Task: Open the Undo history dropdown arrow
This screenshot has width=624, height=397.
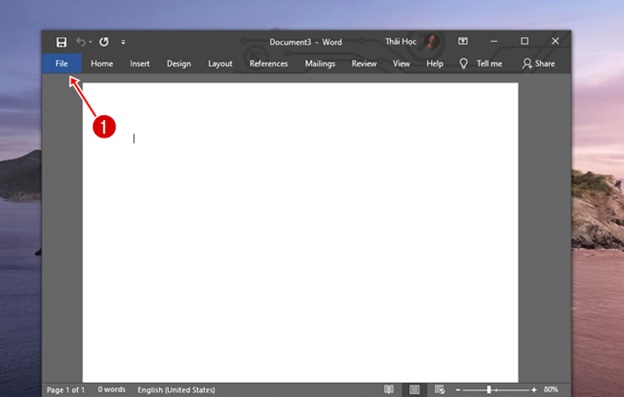Action: pyautogui.click(x=91, y=42)
